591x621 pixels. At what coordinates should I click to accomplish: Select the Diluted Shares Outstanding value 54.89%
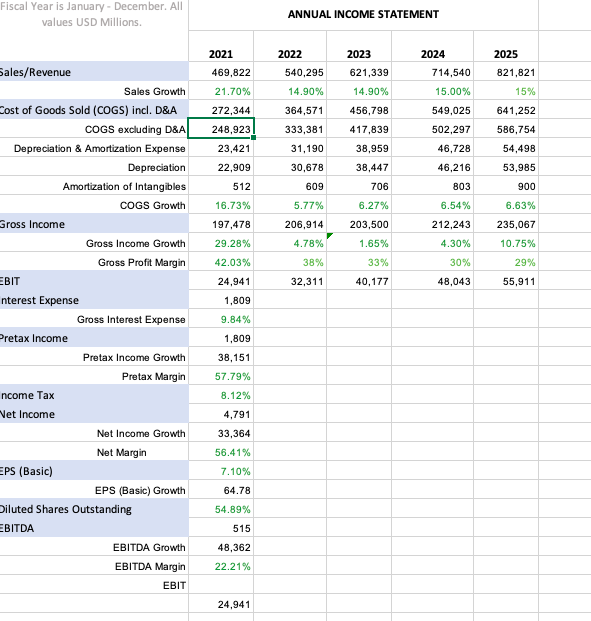click(x=221, y=509)
